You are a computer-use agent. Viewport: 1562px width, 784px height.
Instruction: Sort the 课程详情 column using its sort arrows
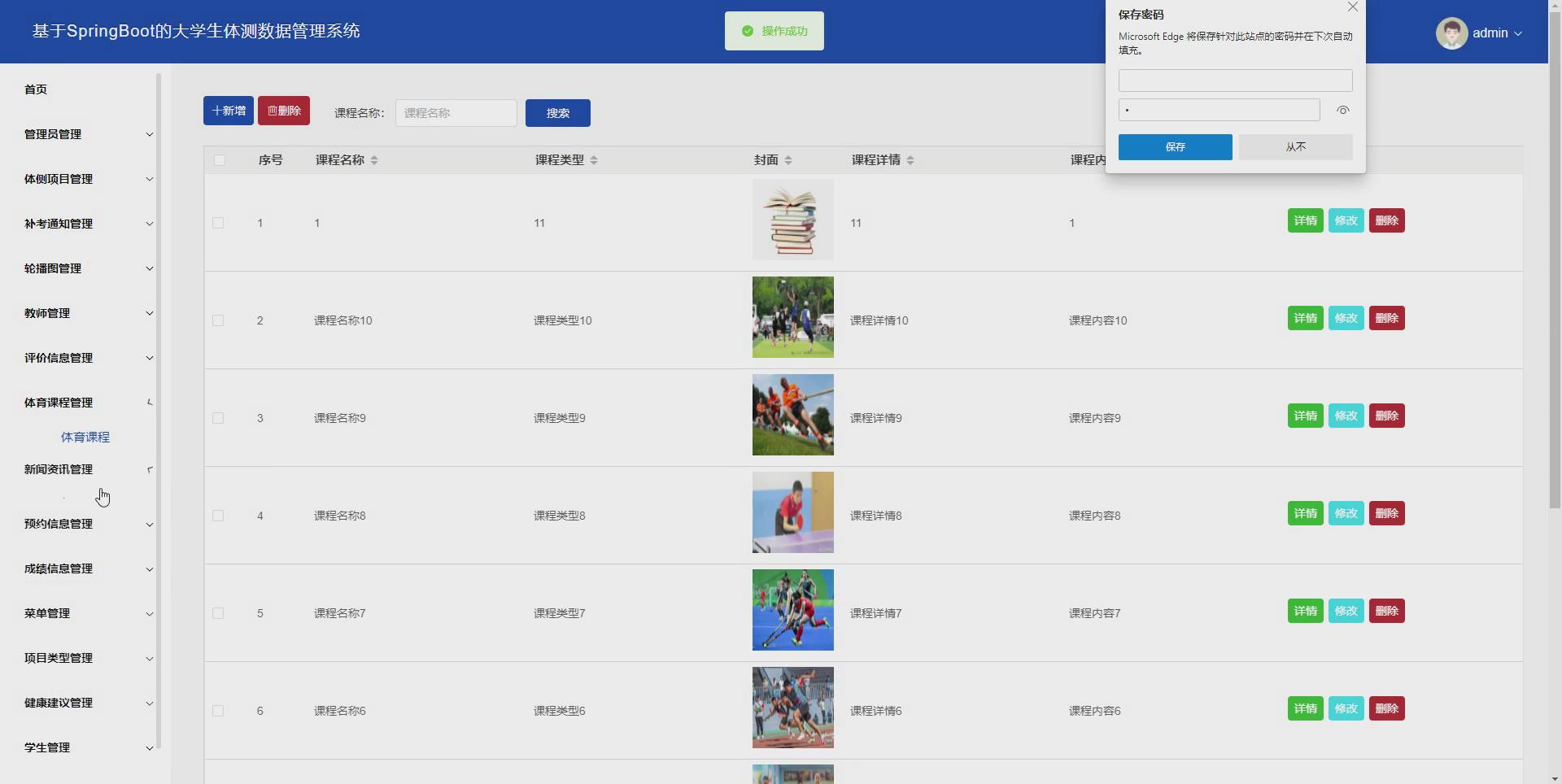point(910,159)
